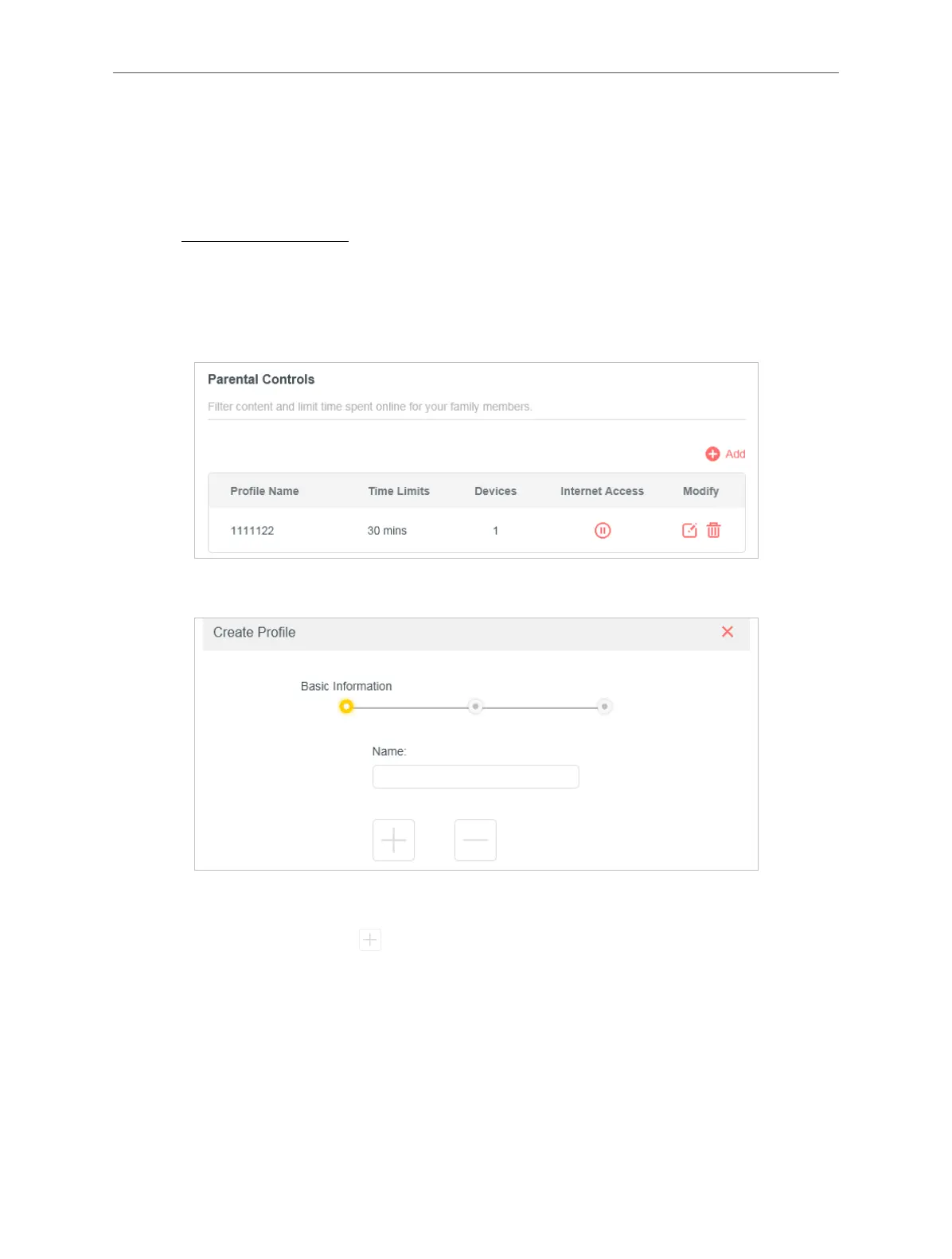Click the red Add plus icon

712,454
